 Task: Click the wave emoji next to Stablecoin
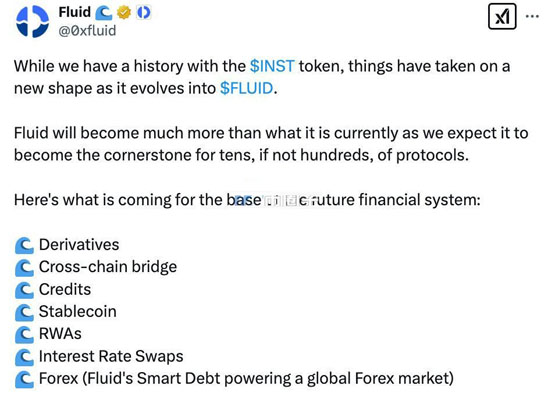[x=24, y=312]
